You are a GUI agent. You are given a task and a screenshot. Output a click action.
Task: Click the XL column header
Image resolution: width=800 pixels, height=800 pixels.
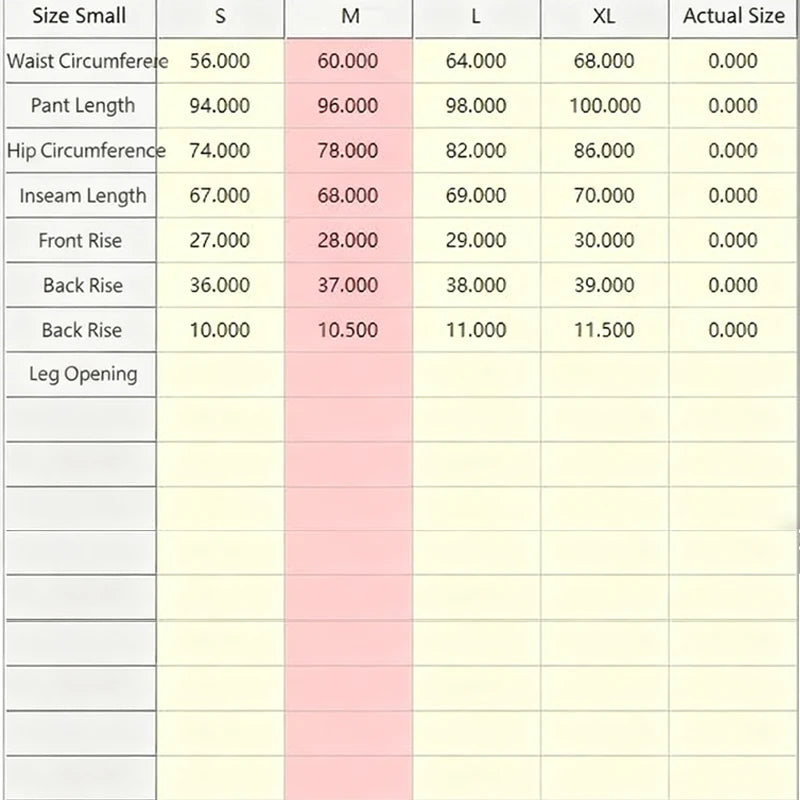605,18
